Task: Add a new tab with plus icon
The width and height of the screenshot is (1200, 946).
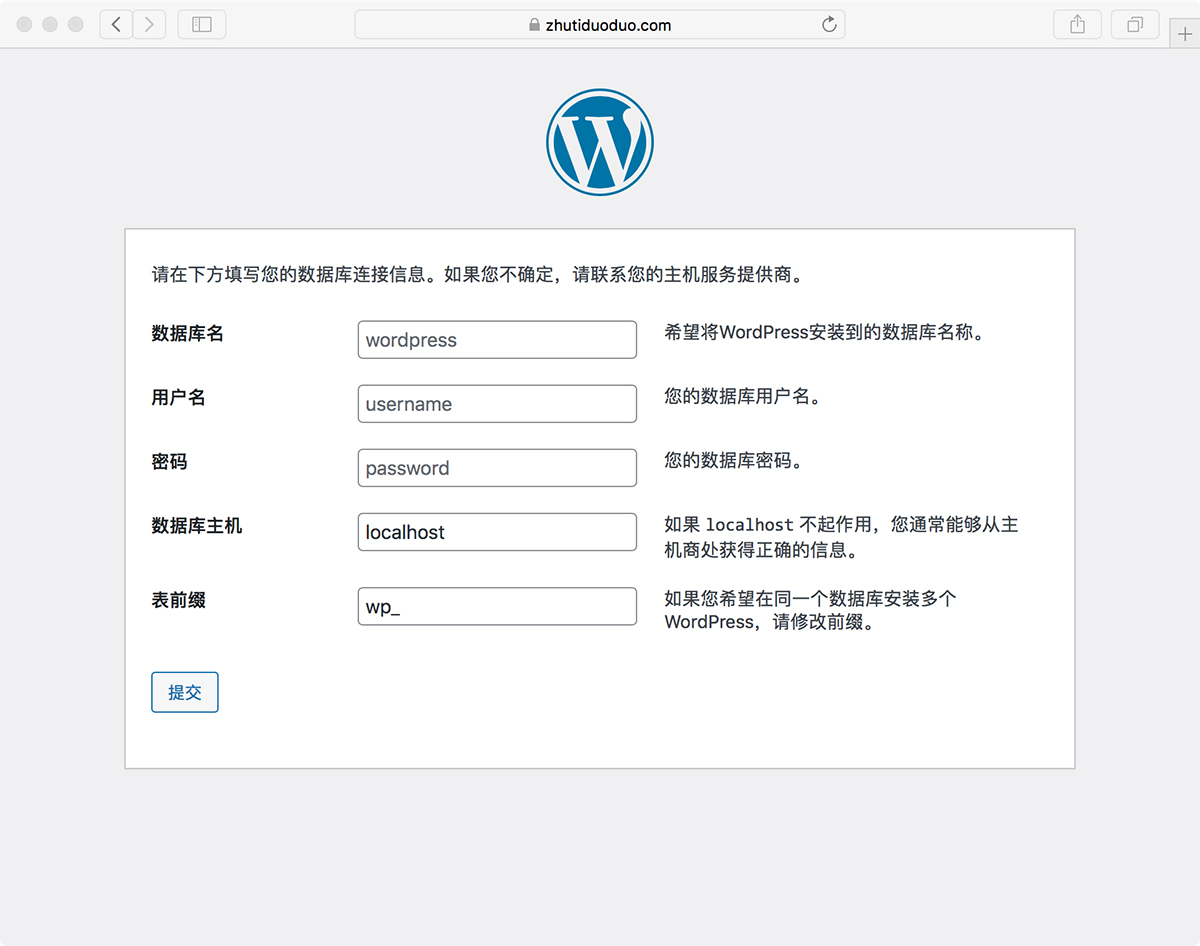Action: [1185, 34]
